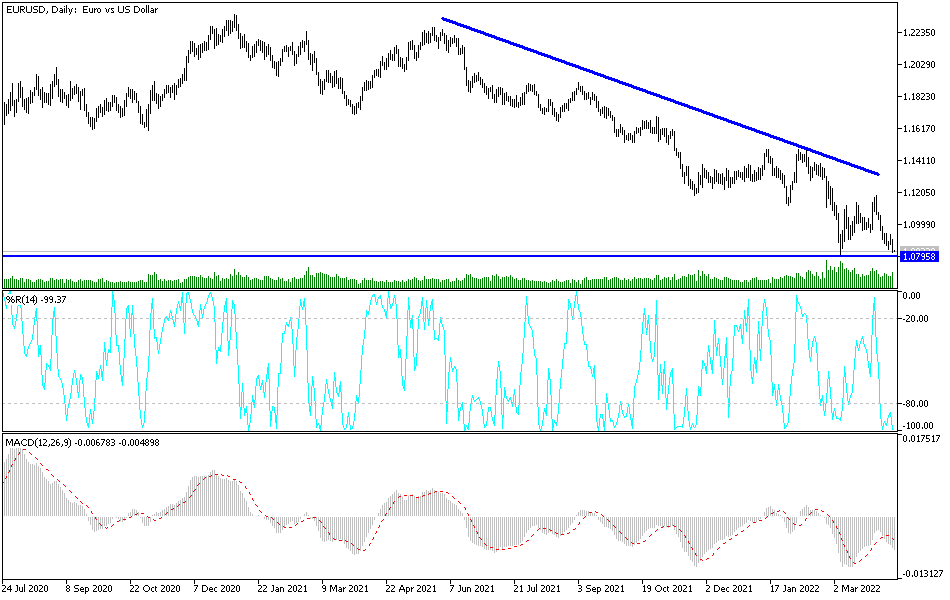Select the -20.00 overbought dashed level
950x600 pixels.
[x=400, y=316]
